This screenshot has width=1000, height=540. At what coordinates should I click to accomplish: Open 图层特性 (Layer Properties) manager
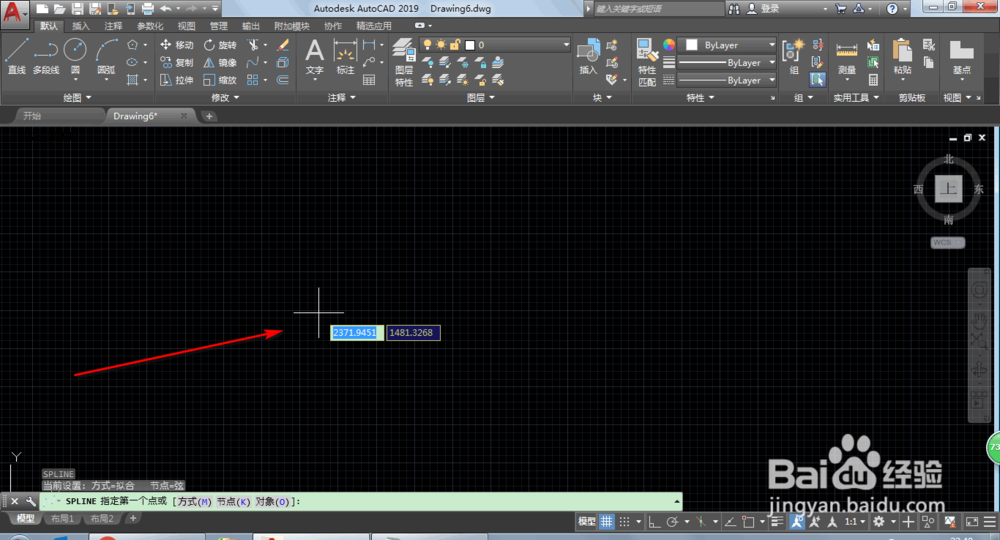coord(404,61)
